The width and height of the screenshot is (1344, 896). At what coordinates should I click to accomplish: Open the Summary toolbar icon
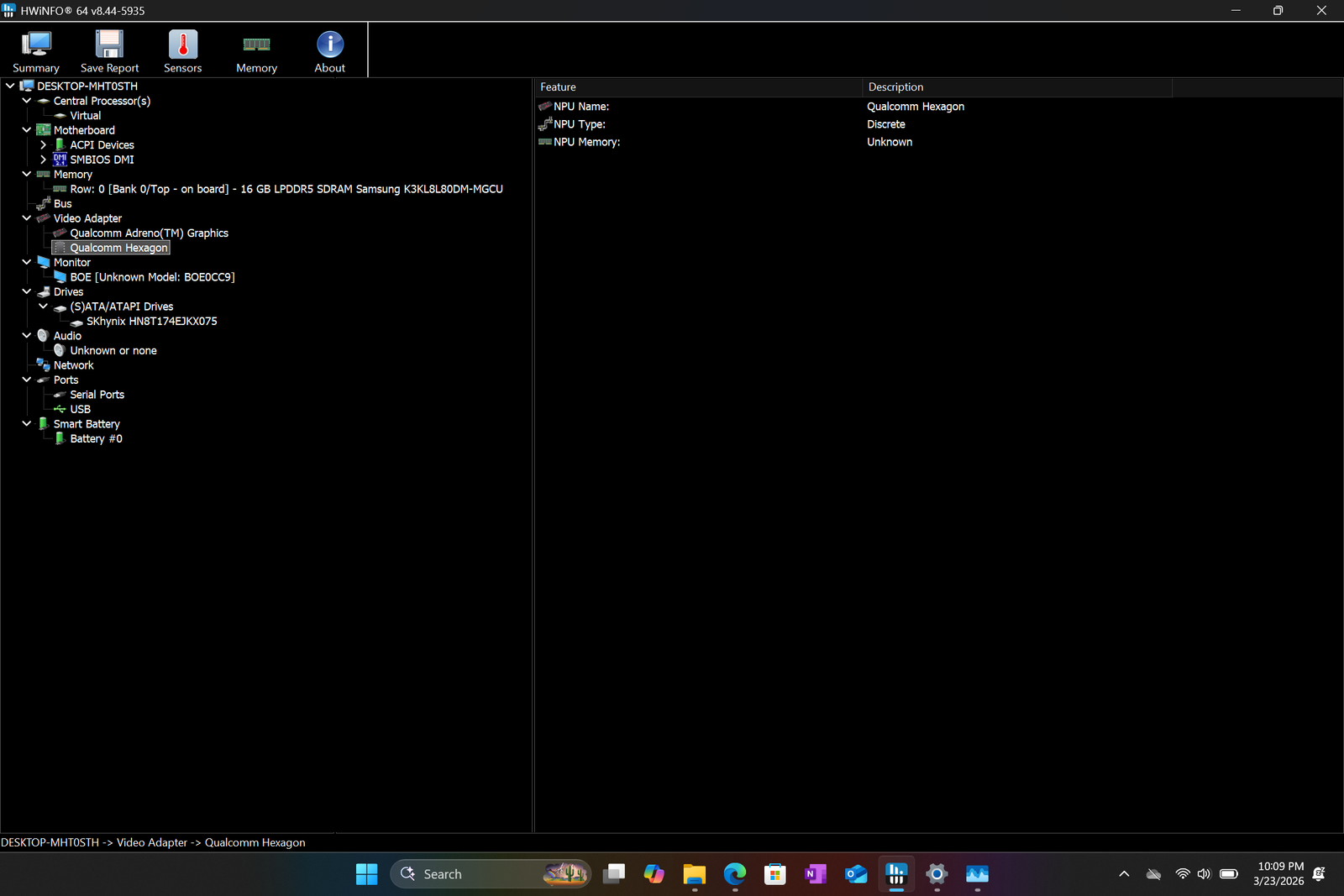tap(36, 50)
